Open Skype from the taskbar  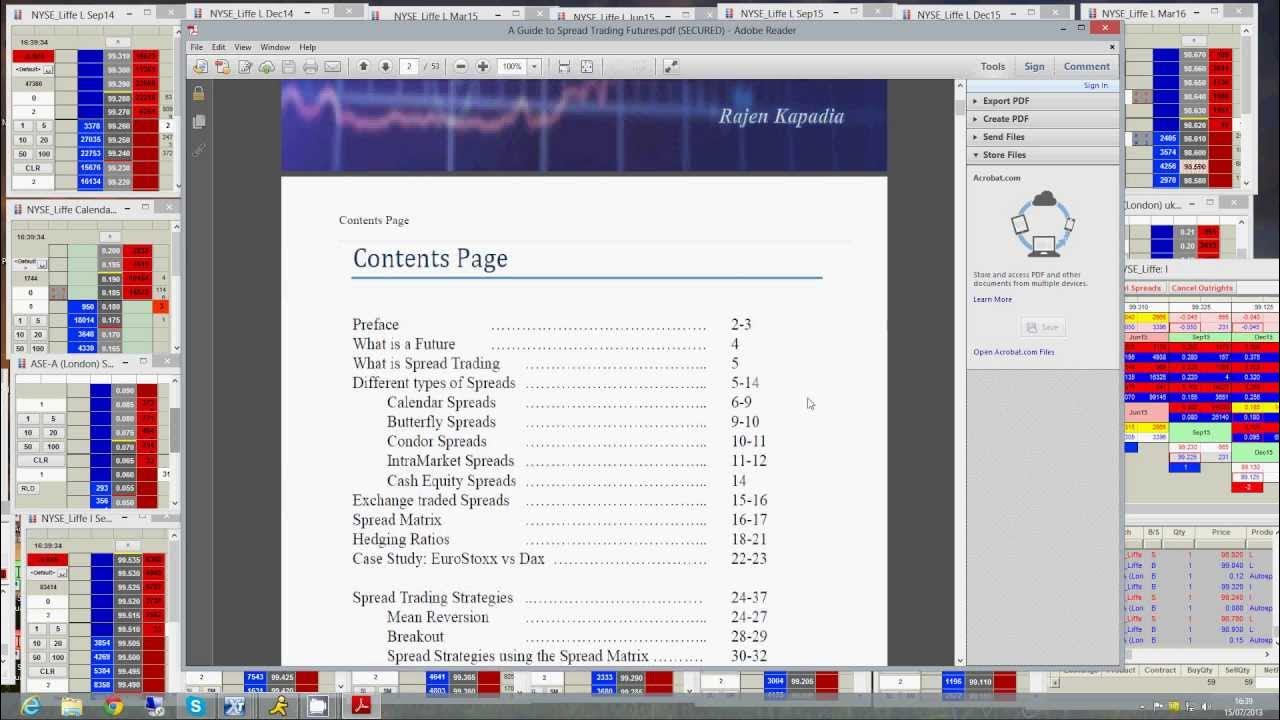click(x=195, y=706)
